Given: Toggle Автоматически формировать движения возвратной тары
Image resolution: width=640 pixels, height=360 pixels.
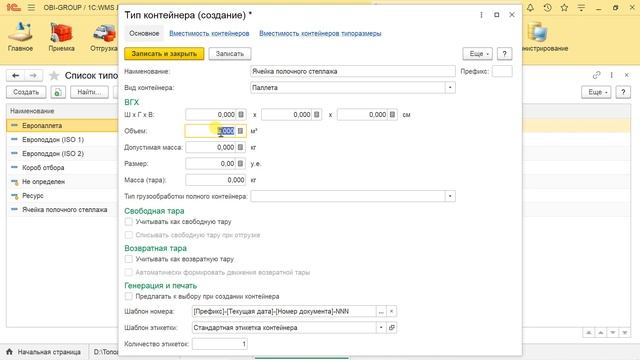Looking at the screenshot, I should pos(129,272).
